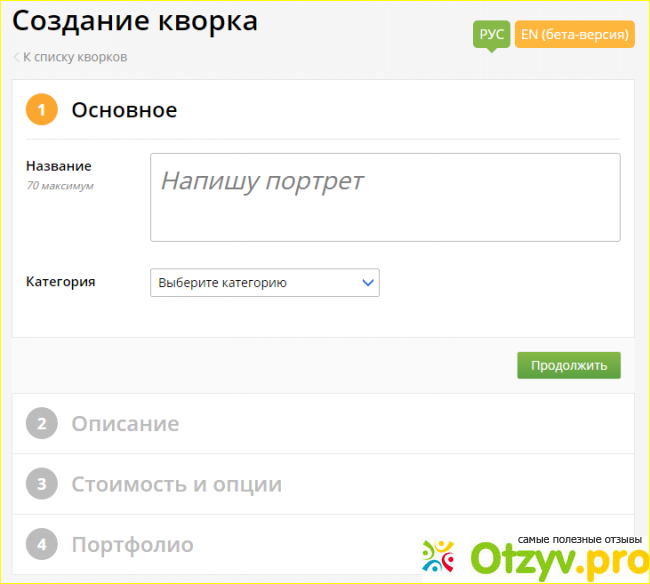Click the blue arrow in category select
This screenshot has height=584, width=650.
(367, 283)
